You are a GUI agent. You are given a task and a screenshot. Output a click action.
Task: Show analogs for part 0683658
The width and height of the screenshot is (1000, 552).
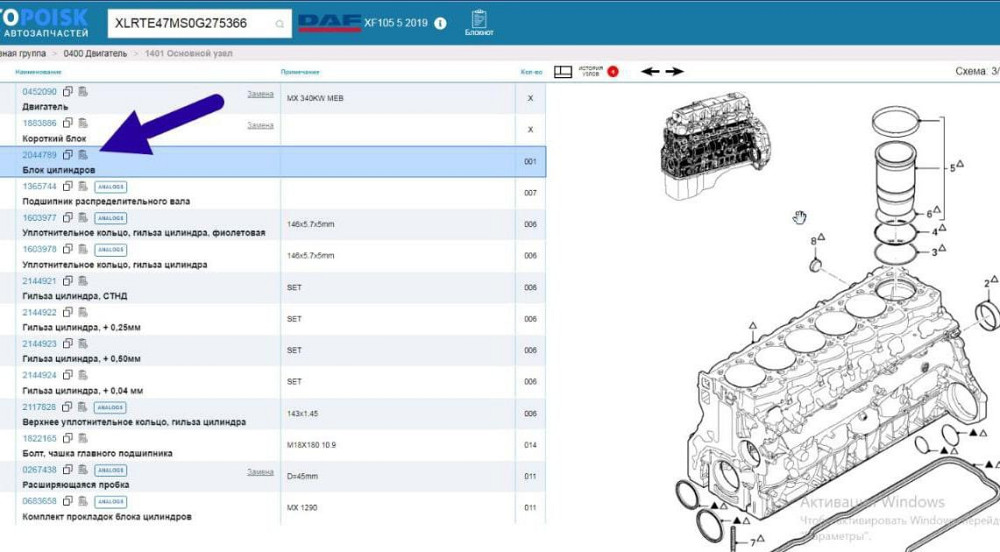[109, 501]
